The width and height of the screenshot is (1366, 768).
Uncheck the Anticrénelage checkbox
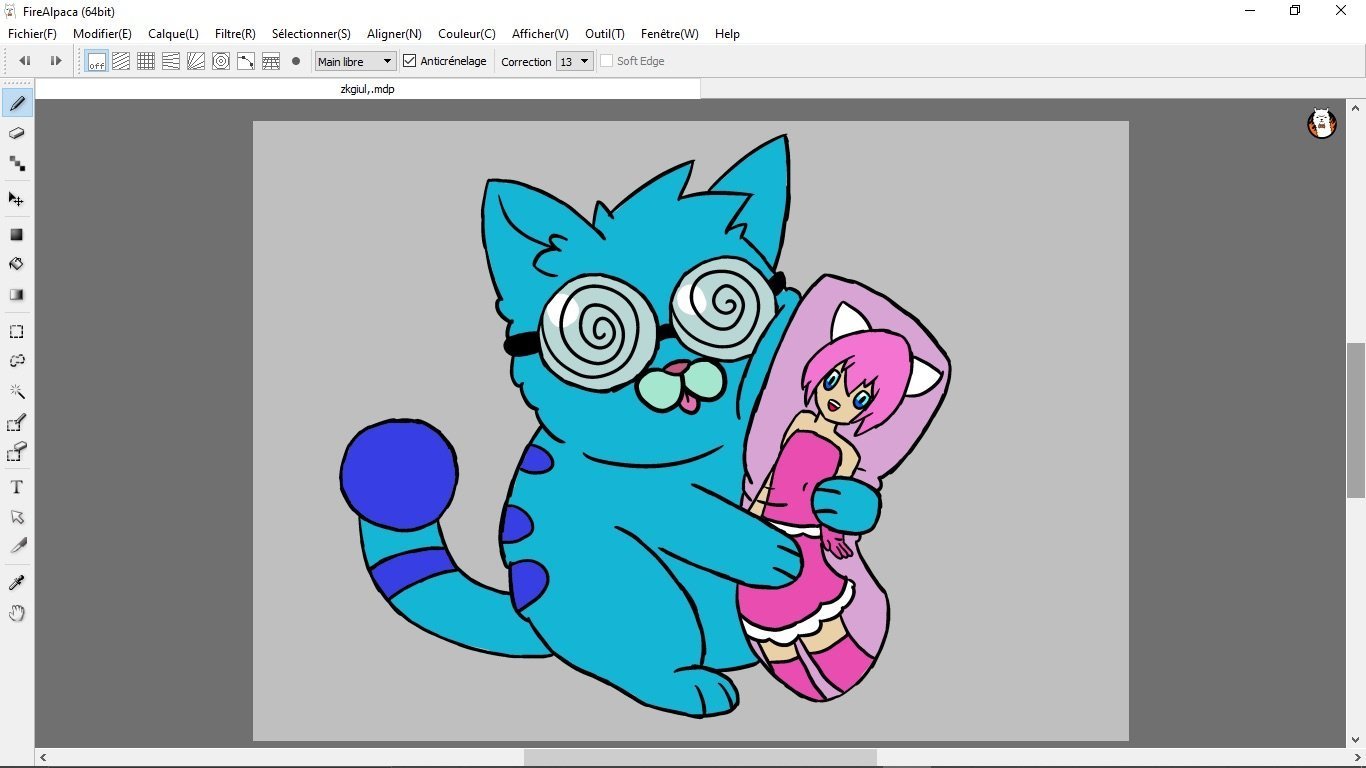click(x=410, y=61)
